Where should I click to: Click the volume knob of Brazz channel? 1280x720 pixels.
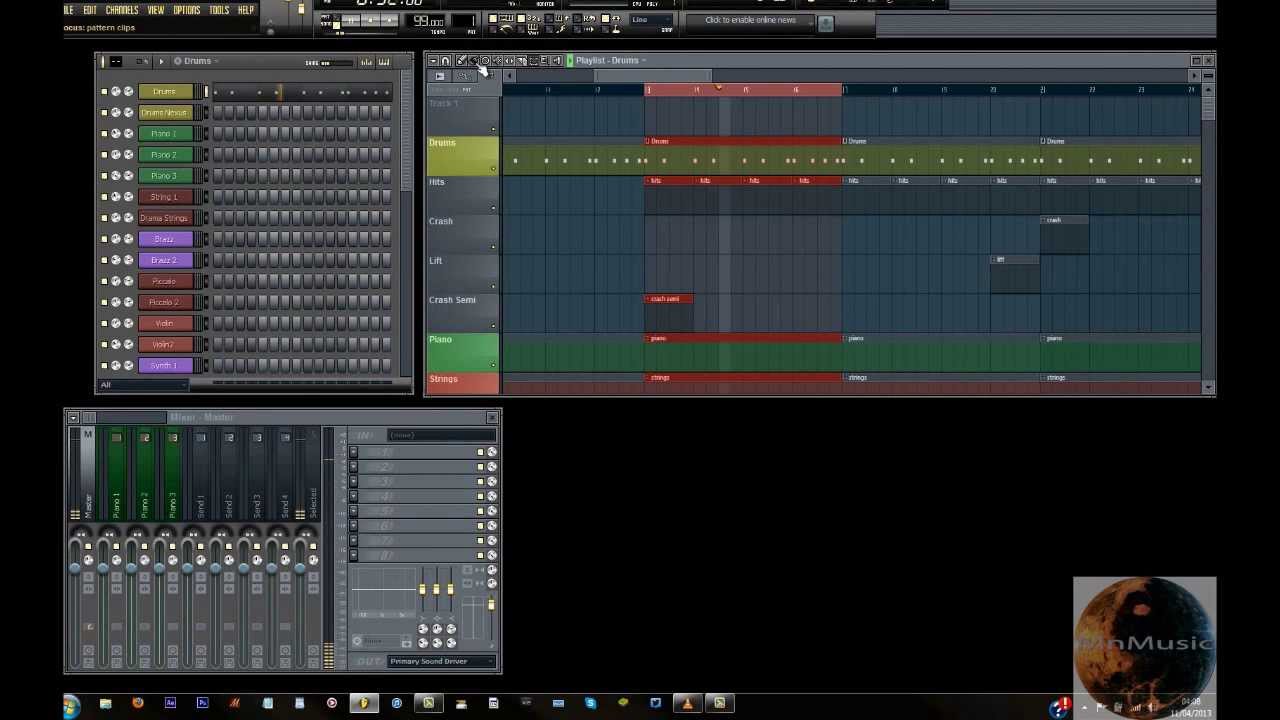128,239
